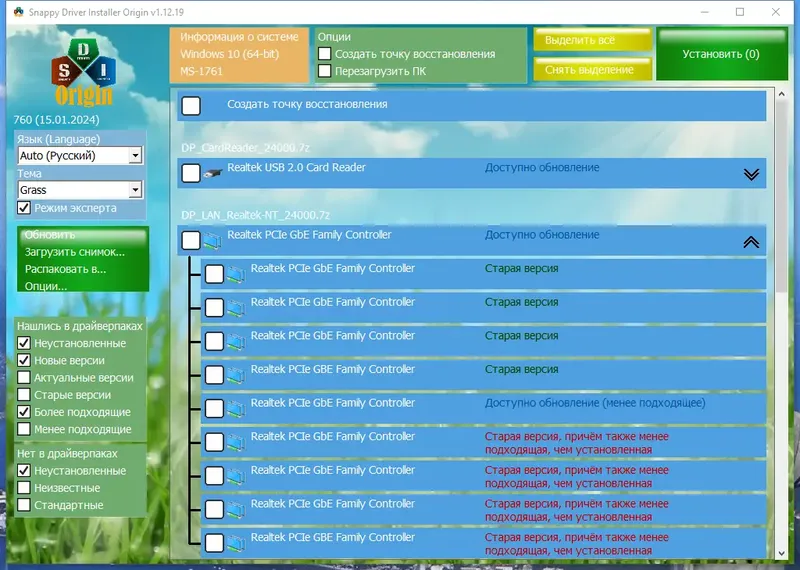The image size is (800, 570).
Task: Click 'Доступно обновление' on the card reader row
Action: pos(542,167)
